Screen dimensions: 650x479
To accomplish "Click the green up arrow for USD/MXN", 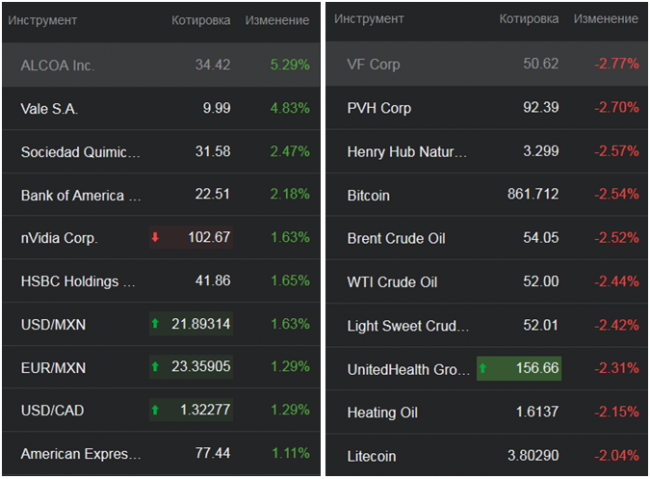I will 155,324.
